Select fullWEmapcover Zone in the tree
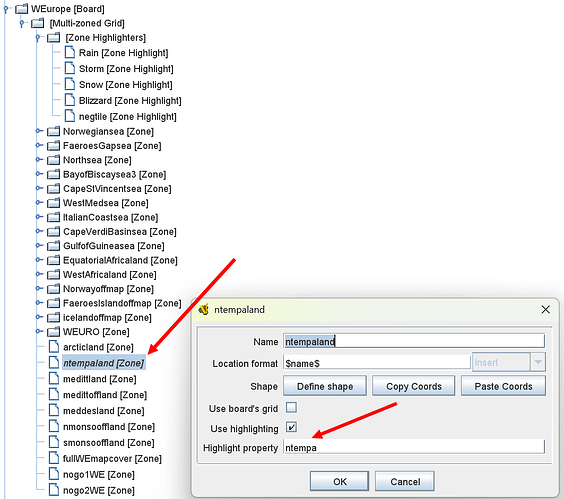The image size is (564, 499). pos(112,458)
